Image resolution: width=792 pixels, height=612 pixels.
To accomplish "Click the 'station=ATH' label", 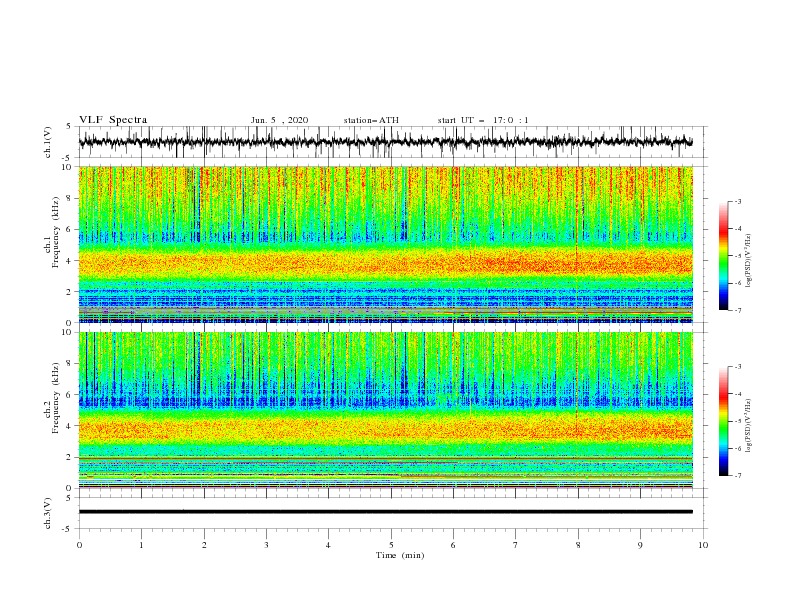I will pos(371,120).
